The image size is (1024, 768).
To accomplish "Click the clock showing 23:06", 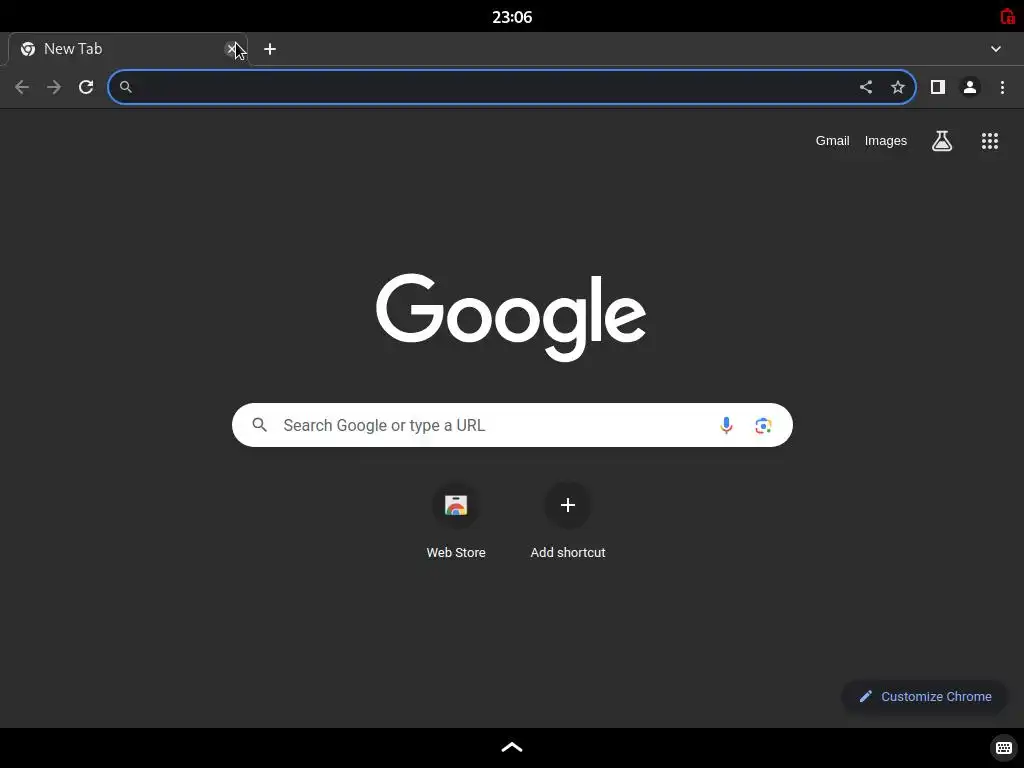I will pyautogui.click(x=512, y=17).
